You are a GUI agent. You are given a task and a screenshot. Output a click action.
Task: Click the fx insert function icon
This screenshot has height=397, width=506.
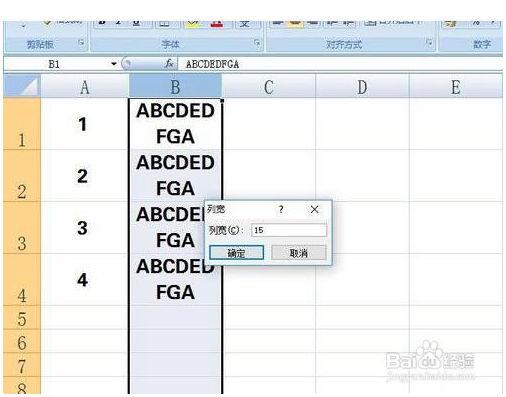(x=169, y=64)
